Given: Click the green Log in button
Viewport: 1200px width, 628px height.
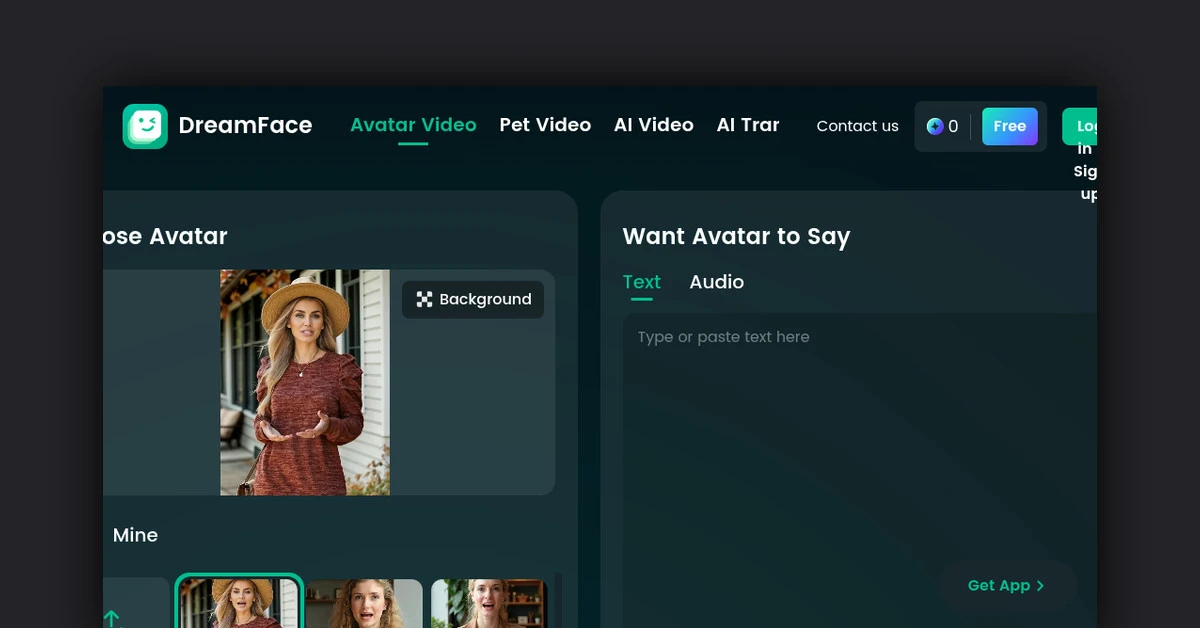Looking at the screenshot, I should tap(1081, 127).
